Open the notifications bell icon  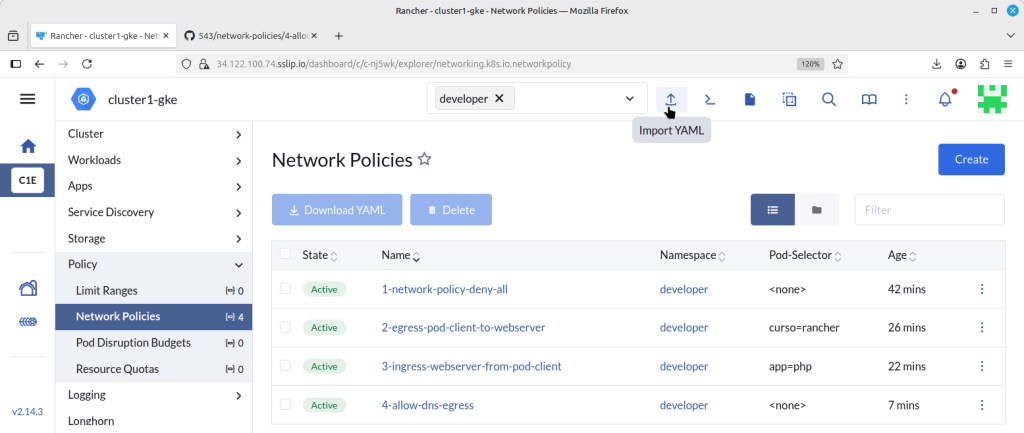pos(945,99)
